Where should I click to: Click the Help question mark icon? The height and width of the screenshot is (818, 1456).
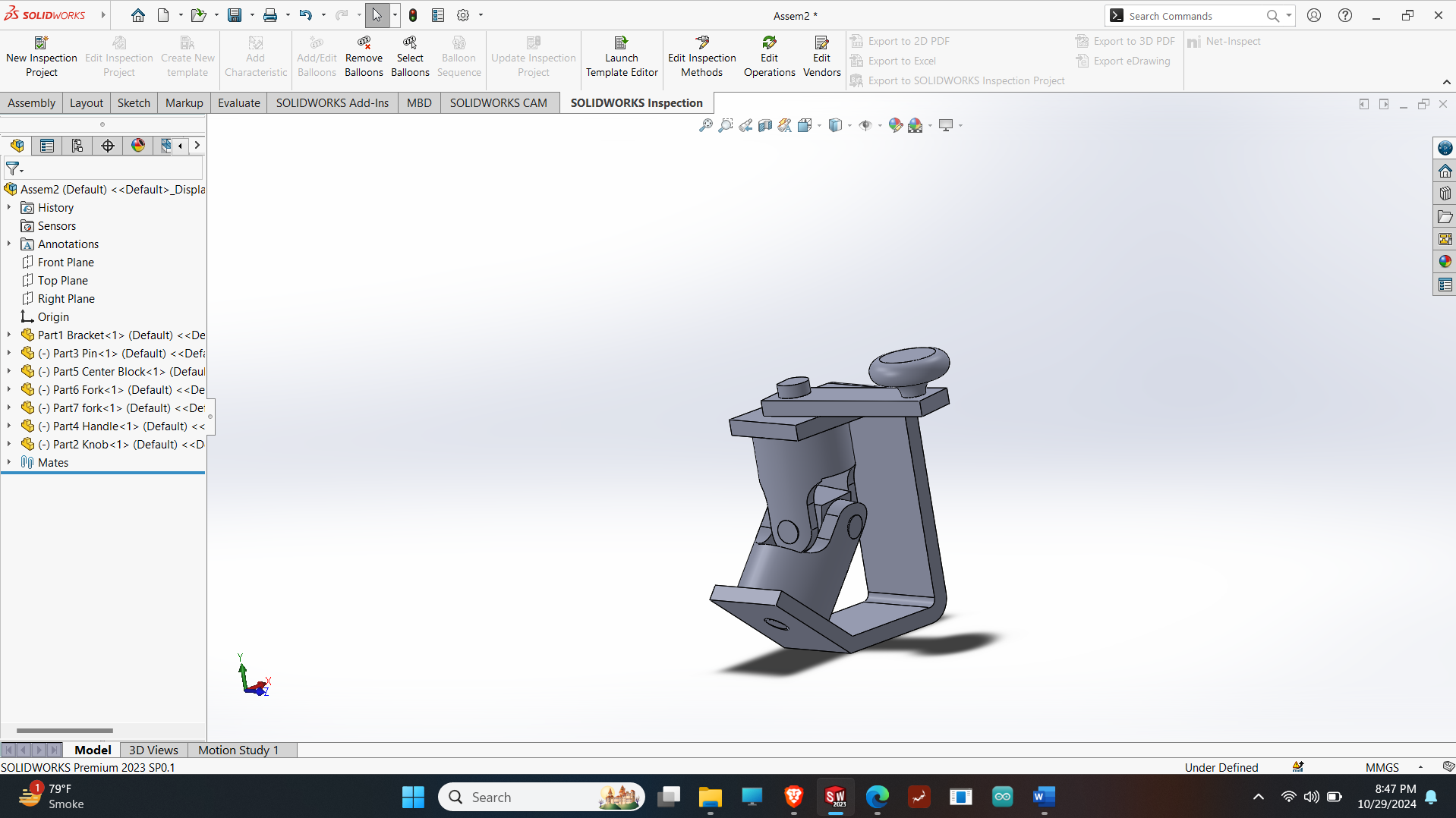(1344, 15)
